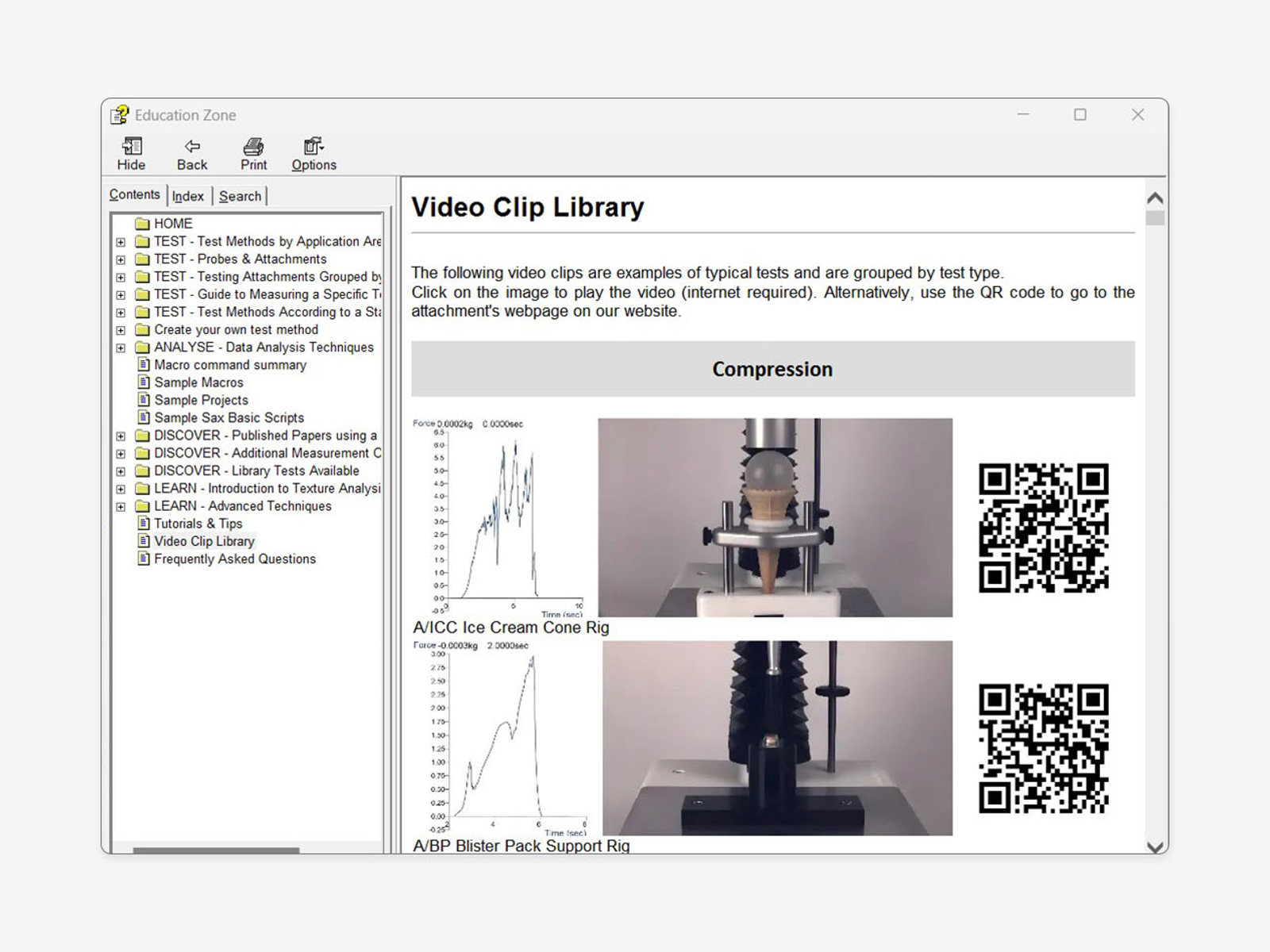Click the Sample Macros page icon

[144, 382]
